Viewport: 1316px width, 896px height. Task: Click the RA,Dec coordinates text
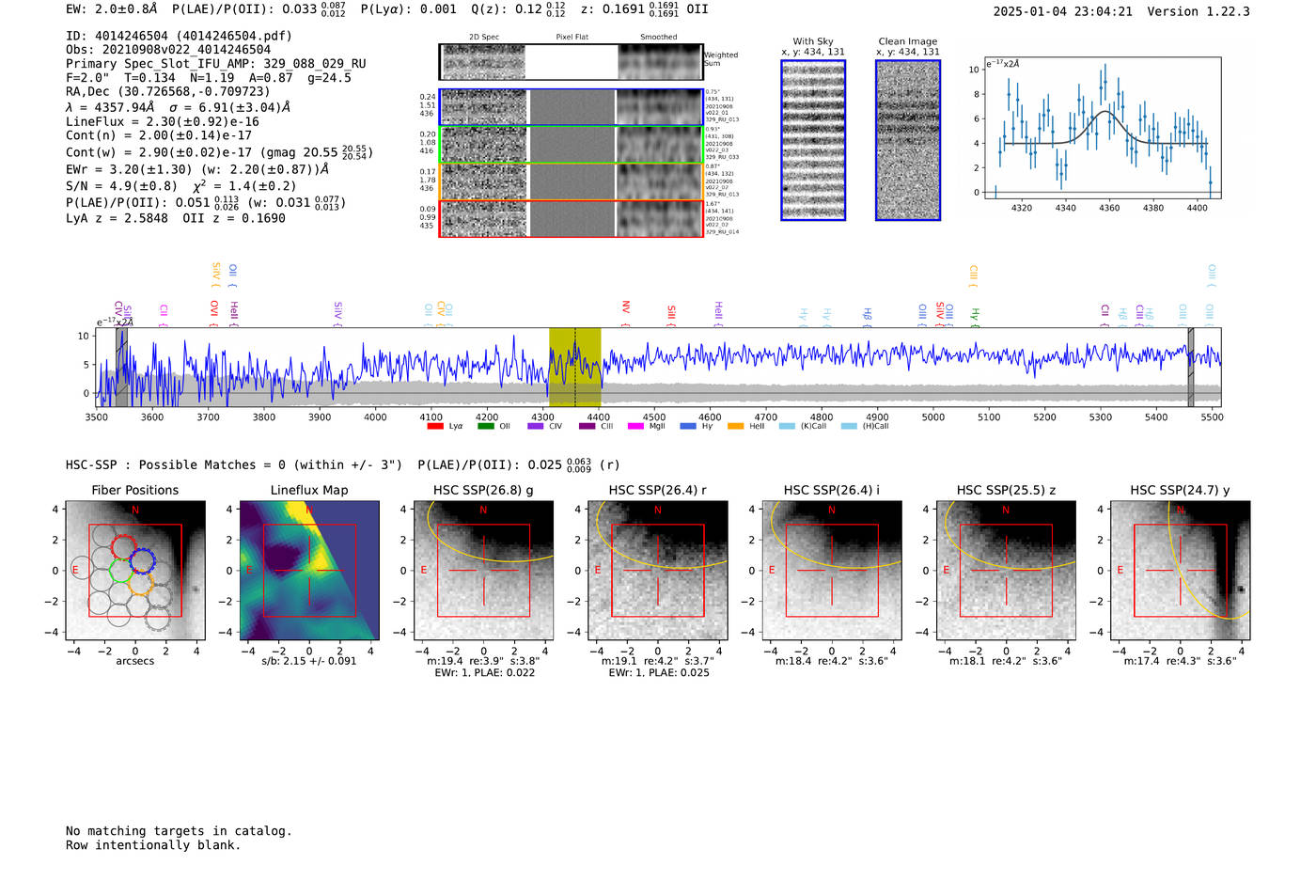point(168,91)
